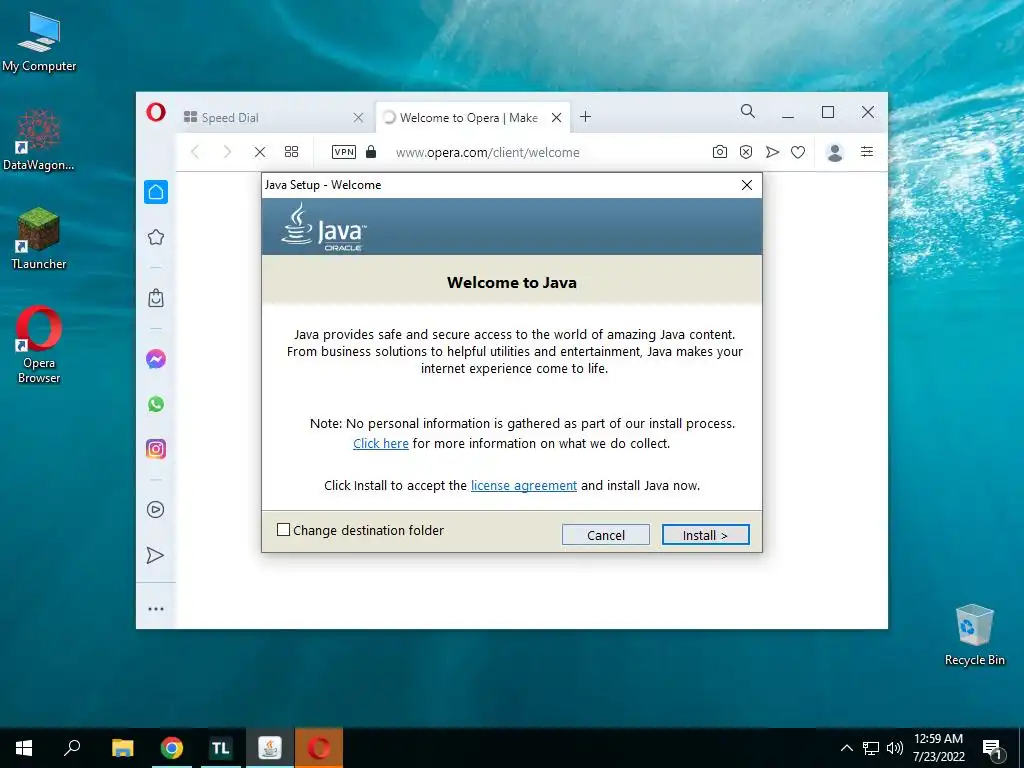Click the sidebar Home icon
This screenshot has width=1024, height=768.
156,192
